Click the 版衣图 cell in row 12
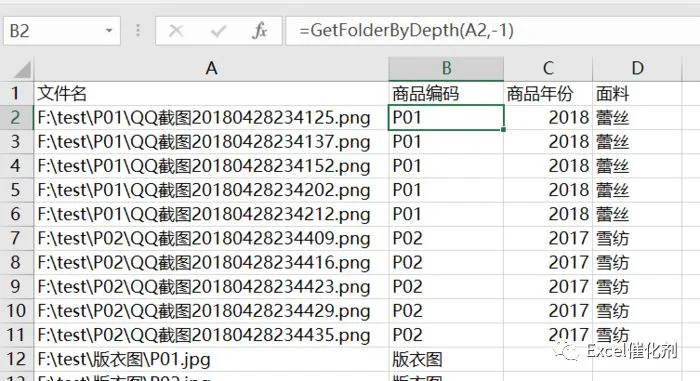This screenshot has width=700, height=381. 446,359
